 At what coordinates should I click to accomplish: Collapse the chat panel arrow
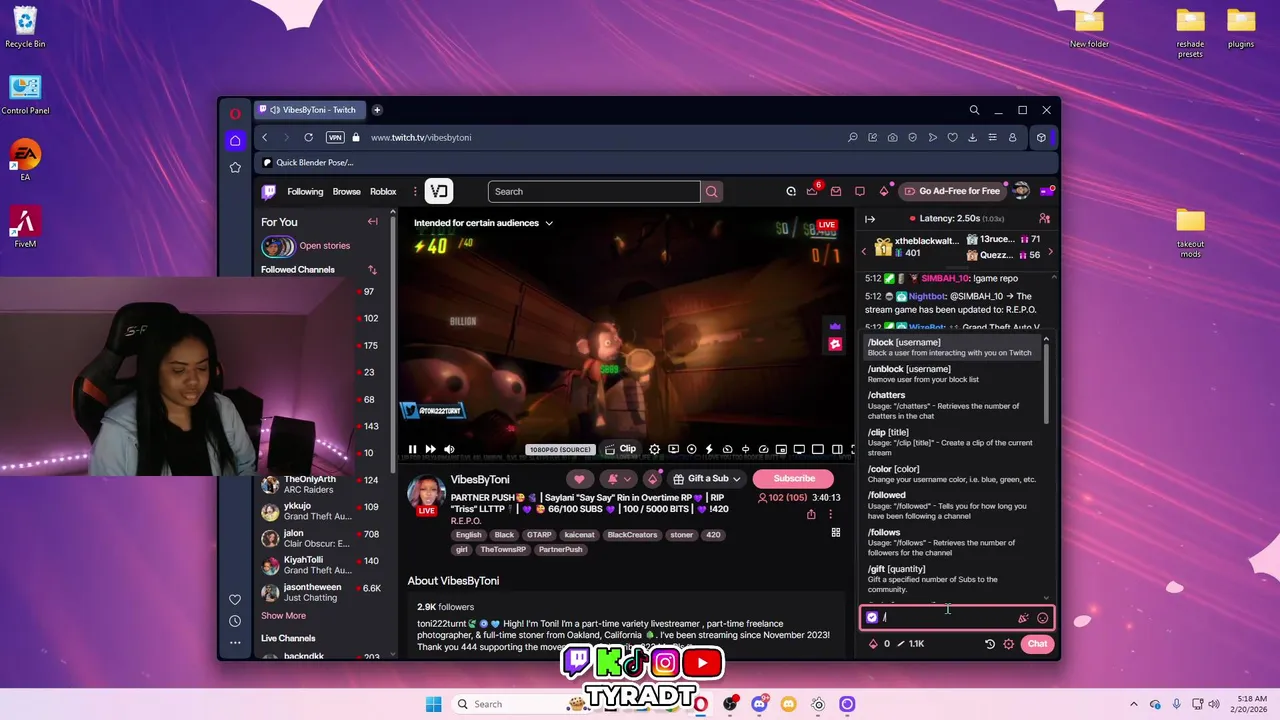tap(870, 219)
